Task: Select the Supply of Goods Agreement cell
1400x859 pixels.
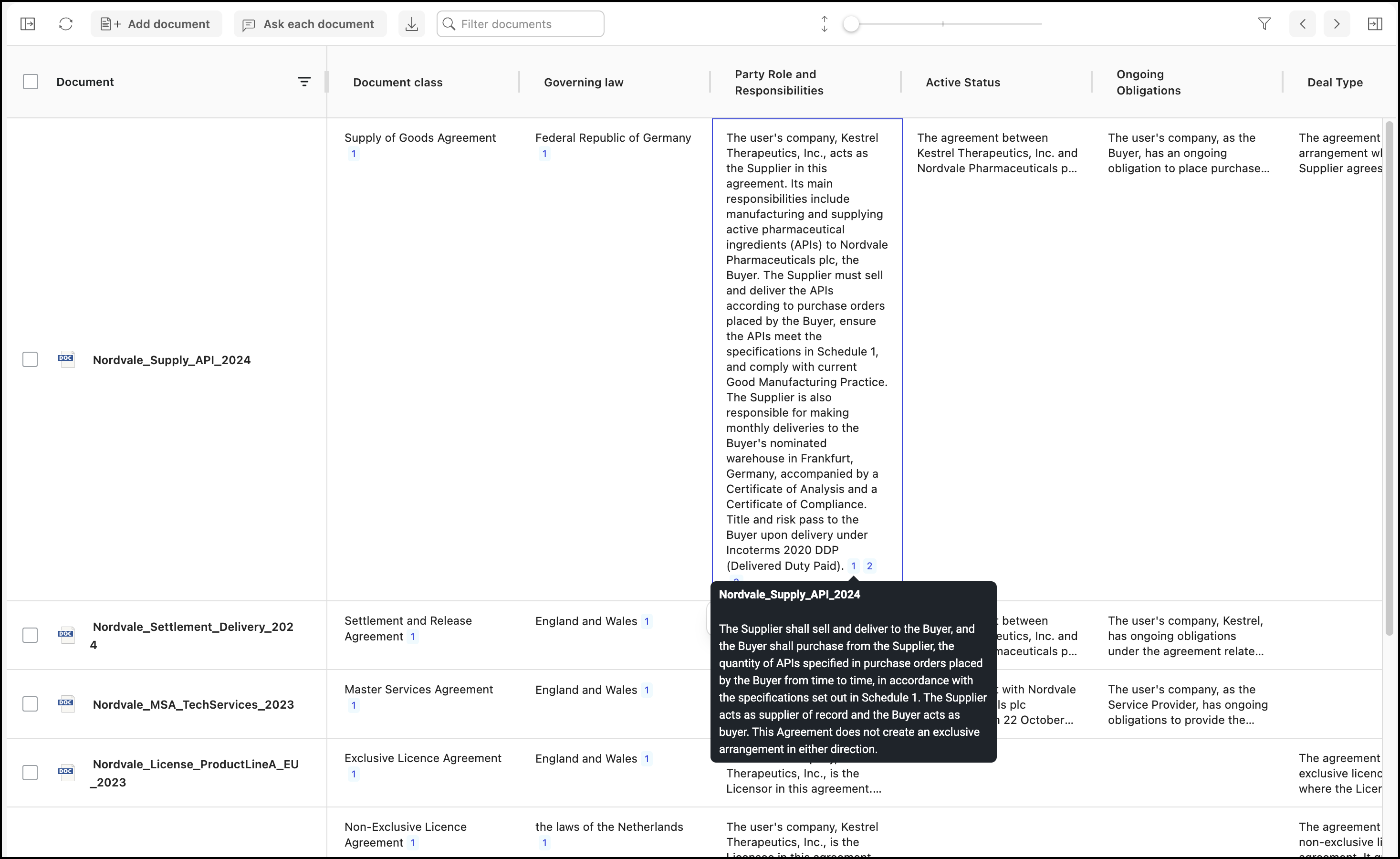Action: 423,359
